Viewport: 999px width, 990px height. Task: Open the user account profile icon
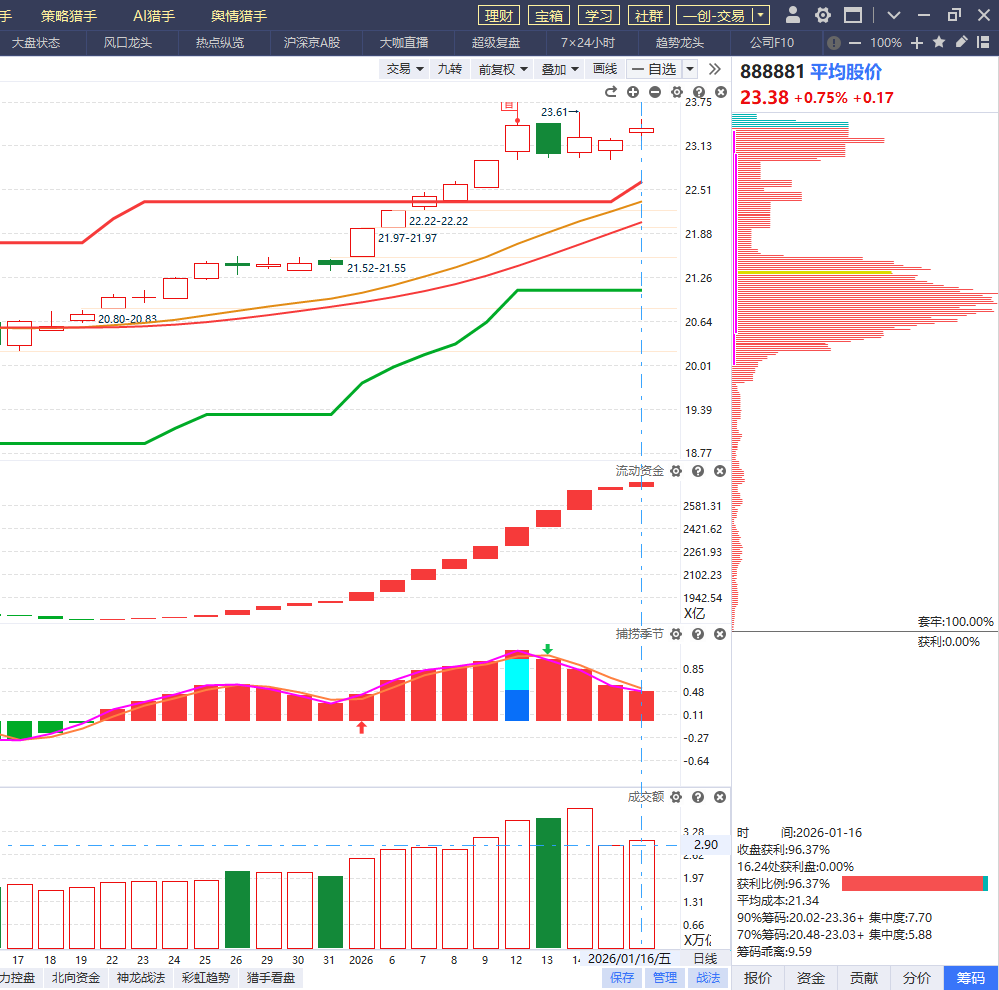[793, 15]
